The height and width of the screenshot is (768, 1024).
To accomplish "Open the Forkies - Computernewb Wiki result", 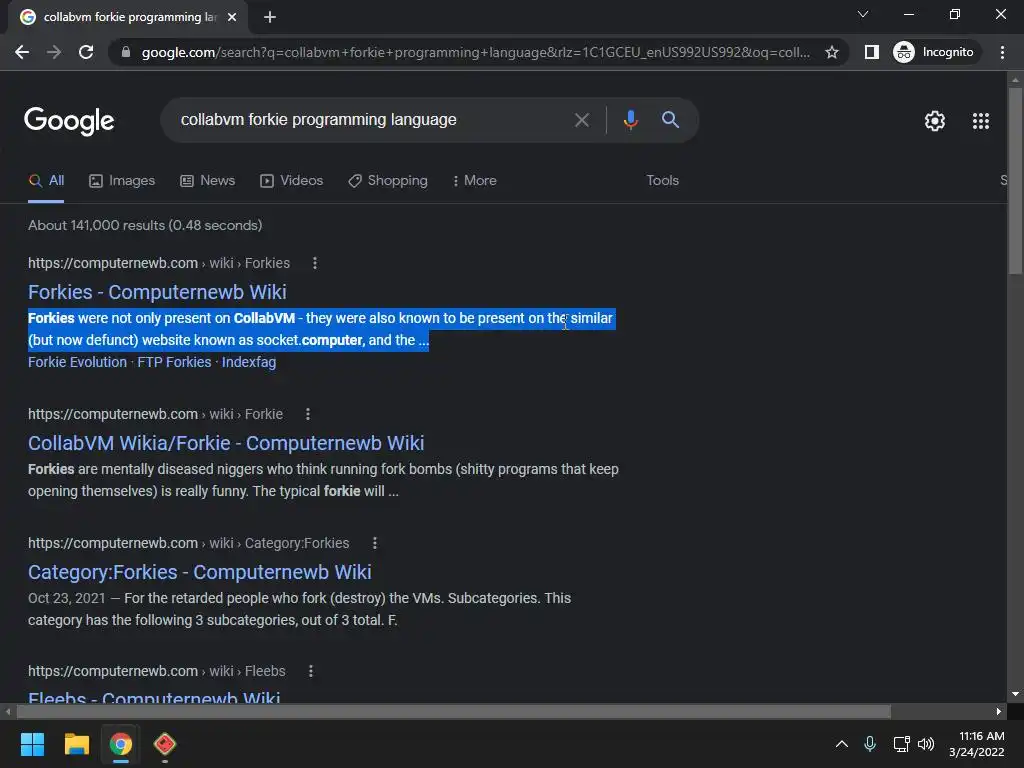I will 157,292.
